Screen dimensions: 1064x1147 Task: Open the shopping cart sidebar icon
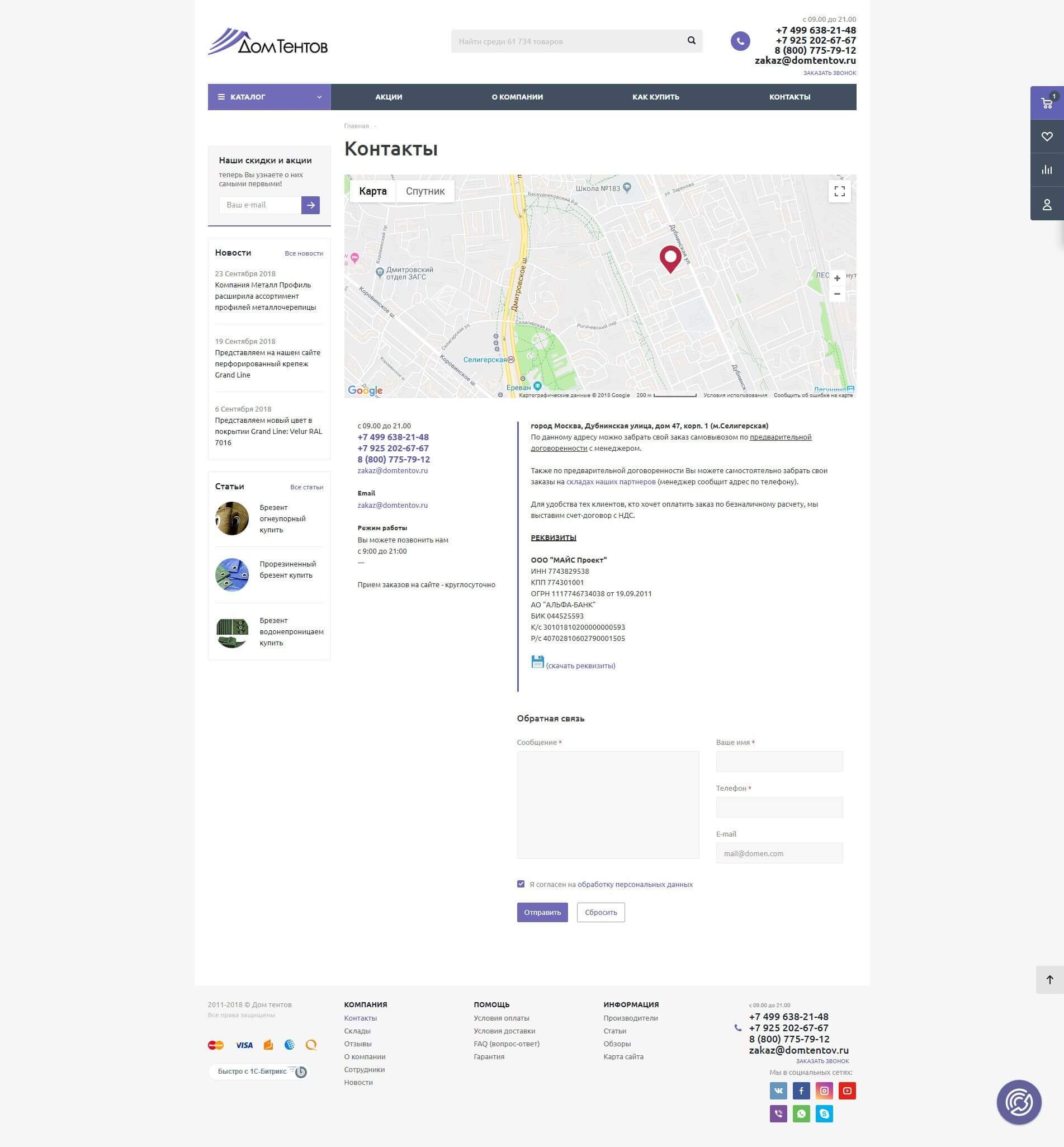pyautogui.click(x=1046, y=103)
